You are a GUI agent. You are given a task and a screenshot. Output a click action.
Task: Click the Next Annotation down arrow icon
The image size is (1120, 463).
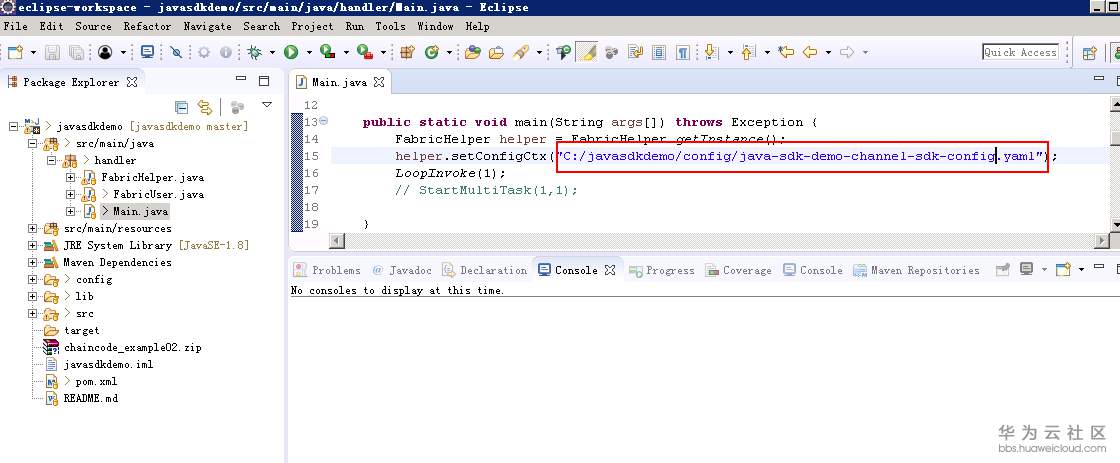tap(710, 52)
